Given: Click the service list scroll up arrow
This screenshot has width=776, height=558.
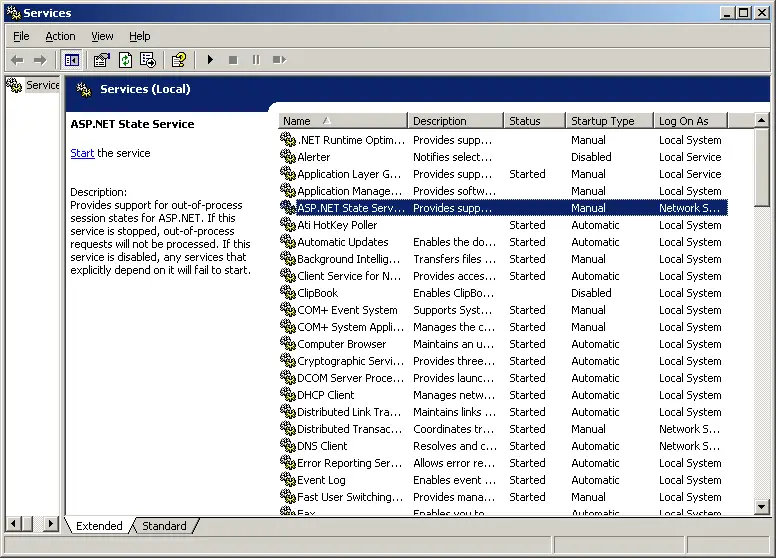Looking at the screenshot, I should click(x=762, y=120).
